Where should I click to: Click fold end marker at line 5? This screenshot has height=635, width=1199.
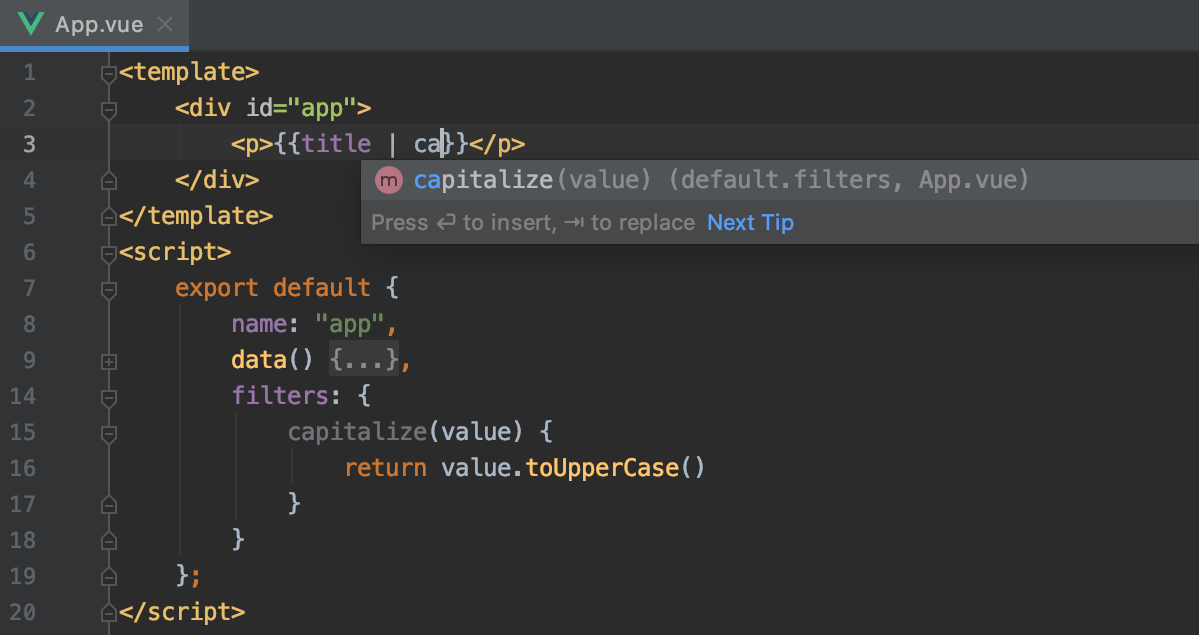[x=109, y=217]
